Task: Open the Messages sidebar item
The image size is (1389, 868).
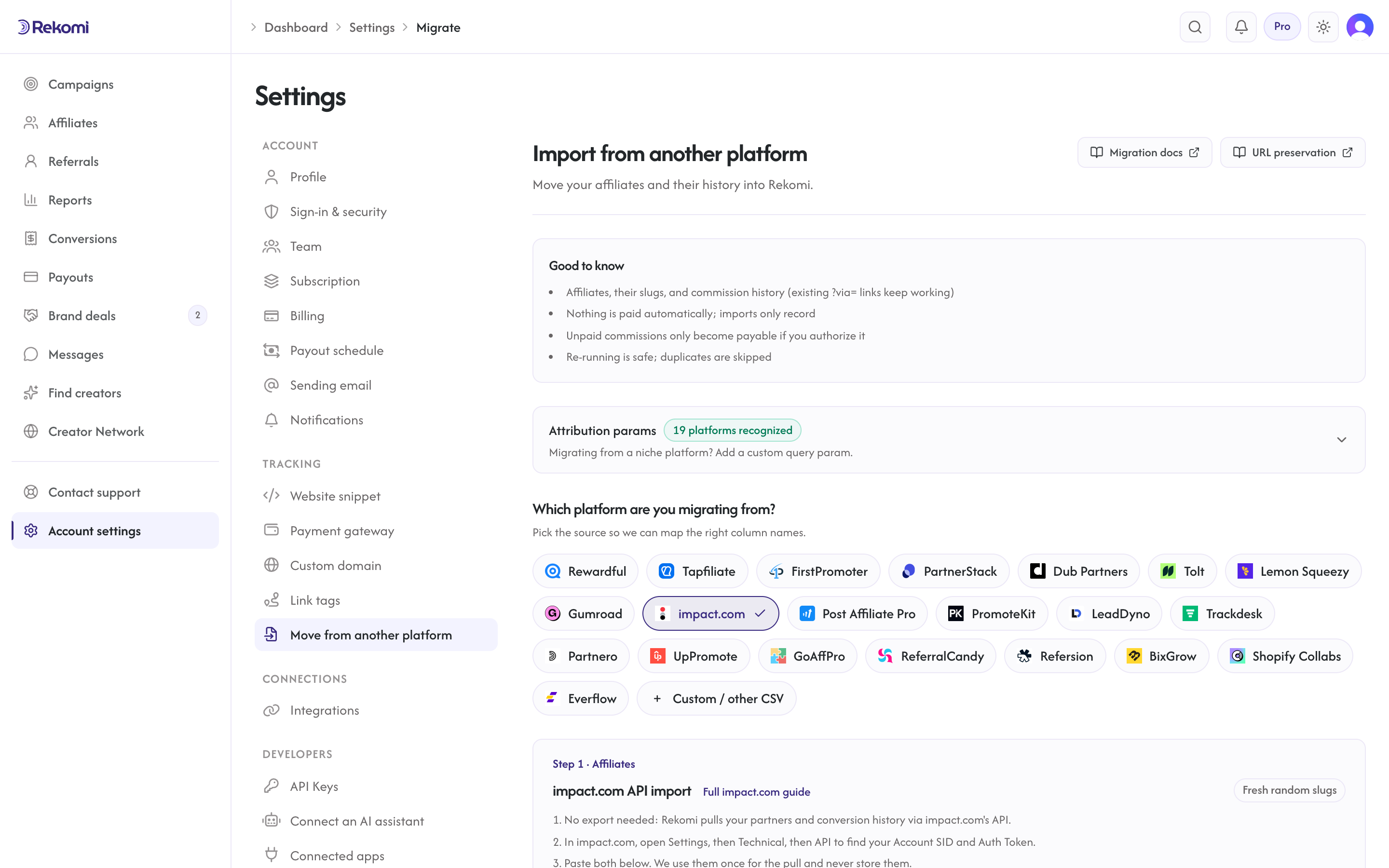Action: [x=115, y=354]
